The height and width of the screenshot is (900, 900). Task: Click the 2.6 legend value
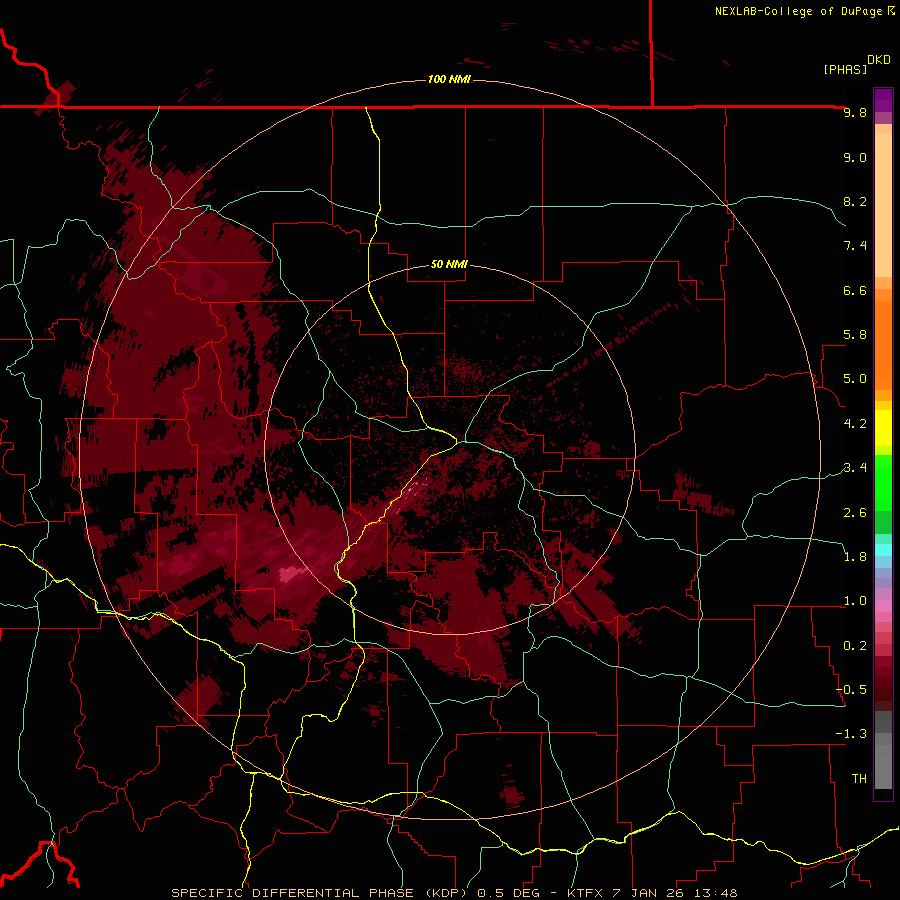tap(855, 513)
